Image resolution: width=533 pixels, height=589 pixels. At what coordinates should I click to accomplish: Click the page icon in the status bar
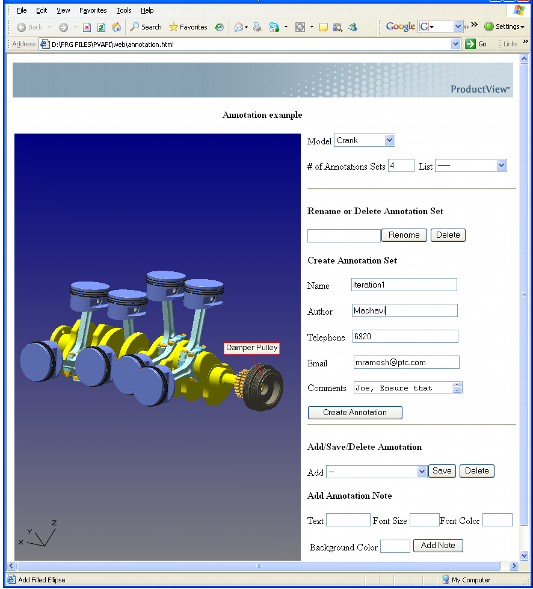click(x=11, y=580)
